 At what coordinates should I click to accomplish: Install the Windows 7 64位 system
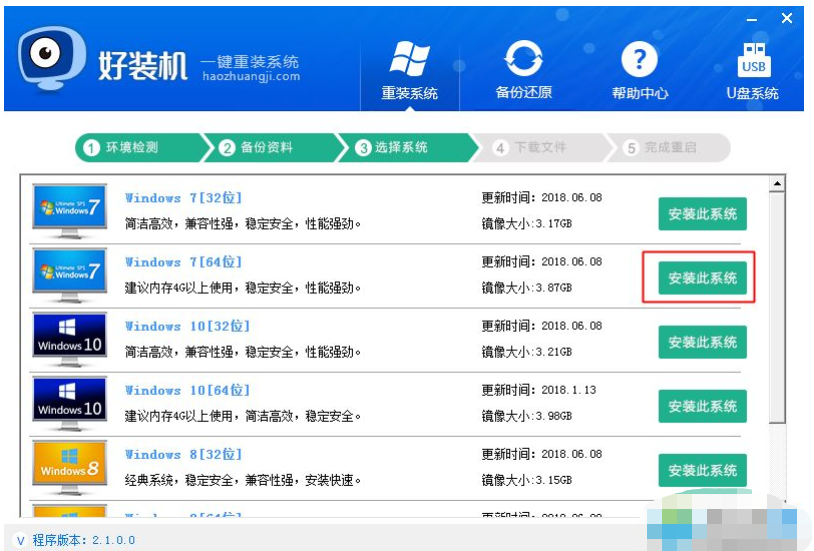pos(702,278)
